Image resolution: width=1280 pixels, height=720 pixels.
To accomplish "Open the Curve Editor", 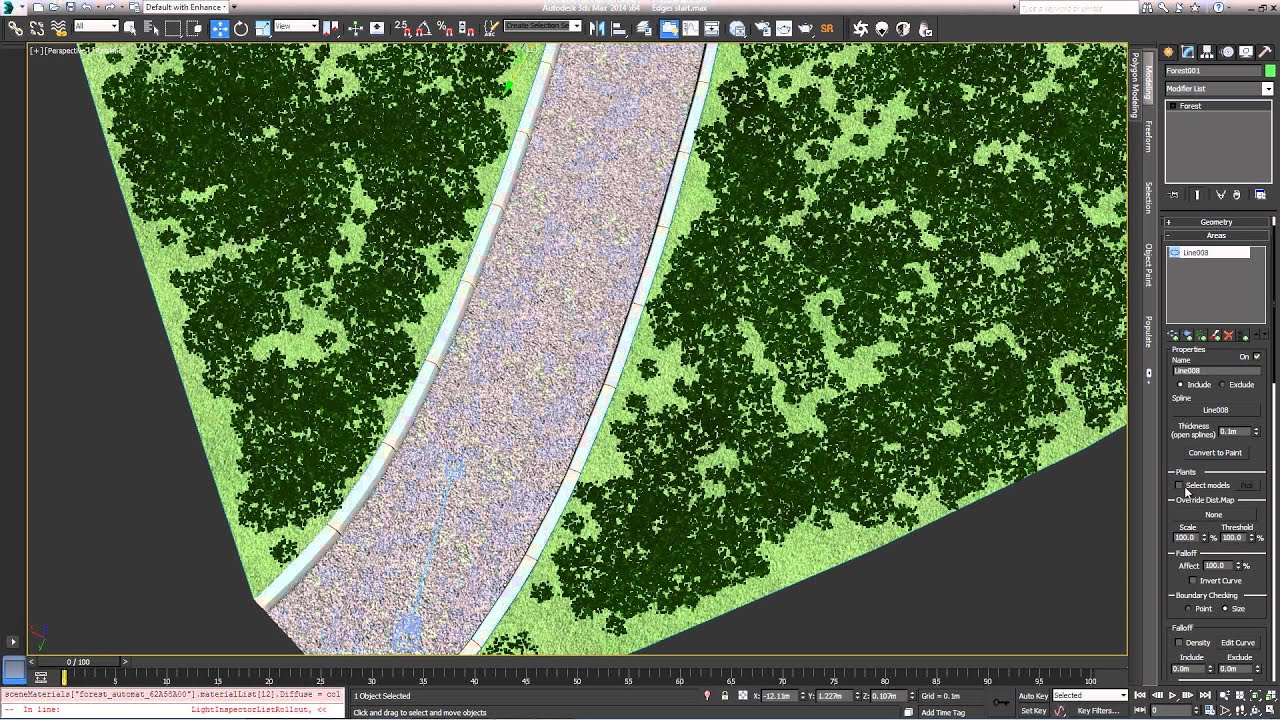I will click(691, 29).
